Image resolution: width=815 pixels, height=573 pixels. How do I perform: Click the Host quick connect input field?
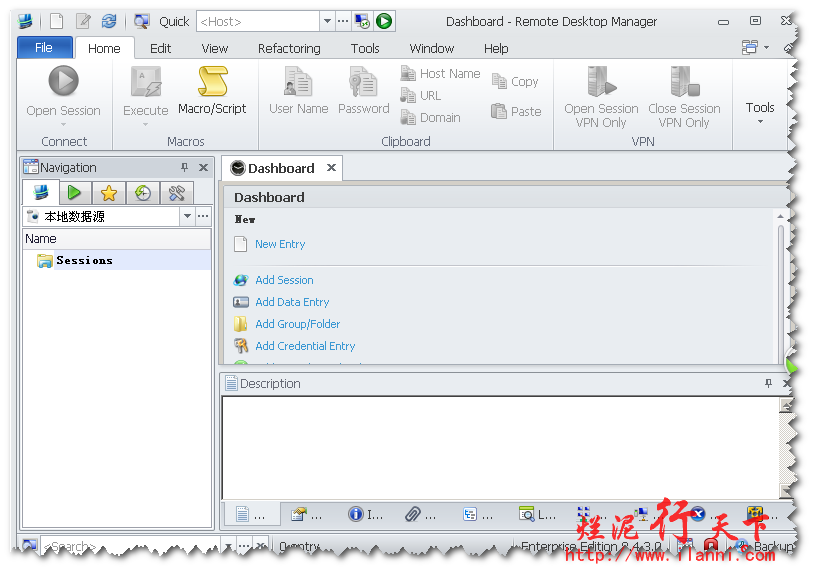point(258,22)
